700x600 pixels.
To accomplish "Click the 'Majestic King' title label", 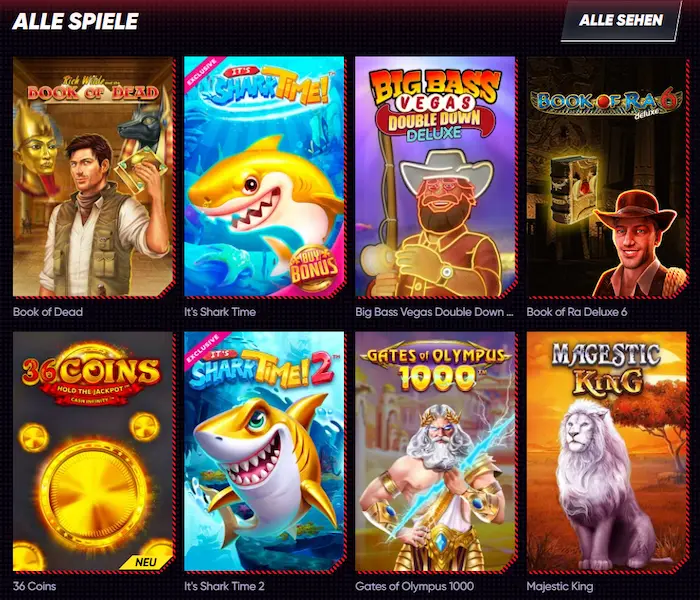I will [x=560, y=586].
